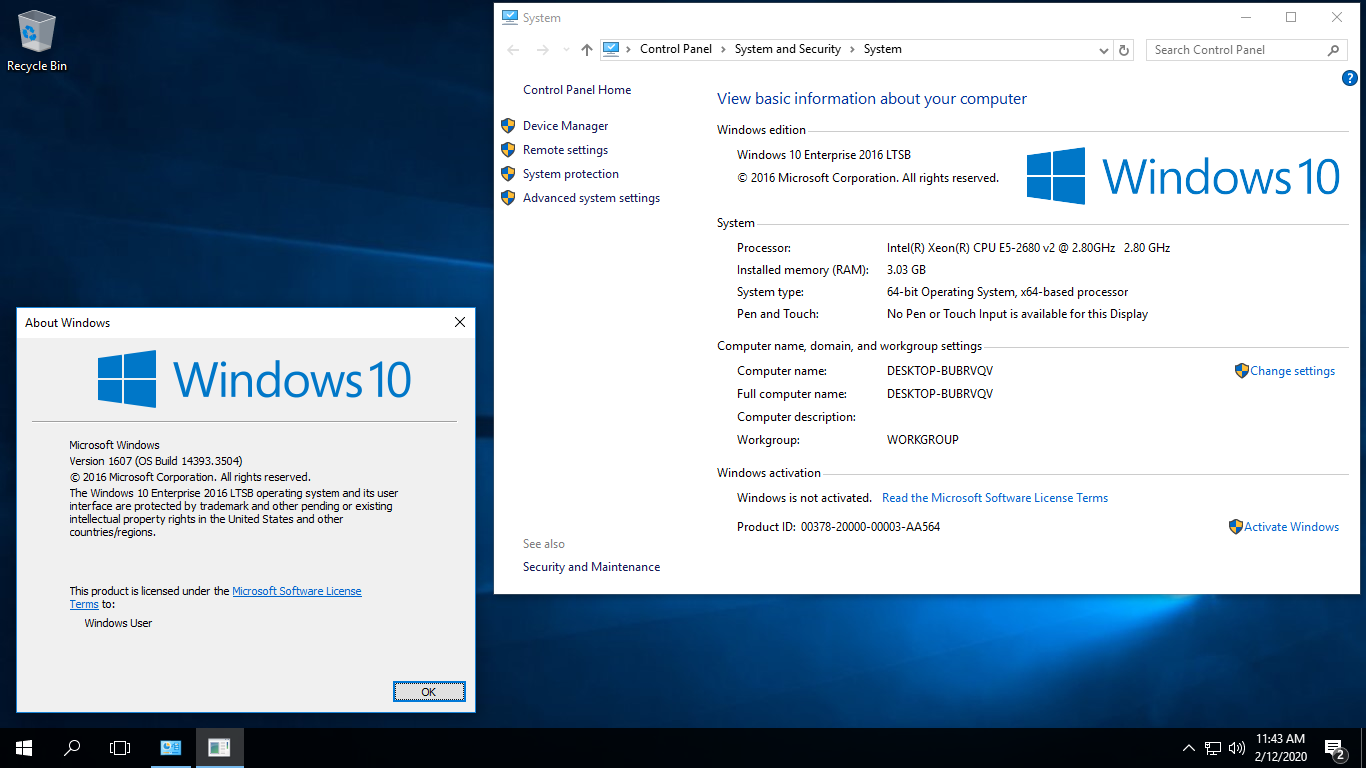Click 'Version 1607 (OS Build 14393.3504)' text
This screenshot has height=768, width=1366.
[x=155, y=461]
